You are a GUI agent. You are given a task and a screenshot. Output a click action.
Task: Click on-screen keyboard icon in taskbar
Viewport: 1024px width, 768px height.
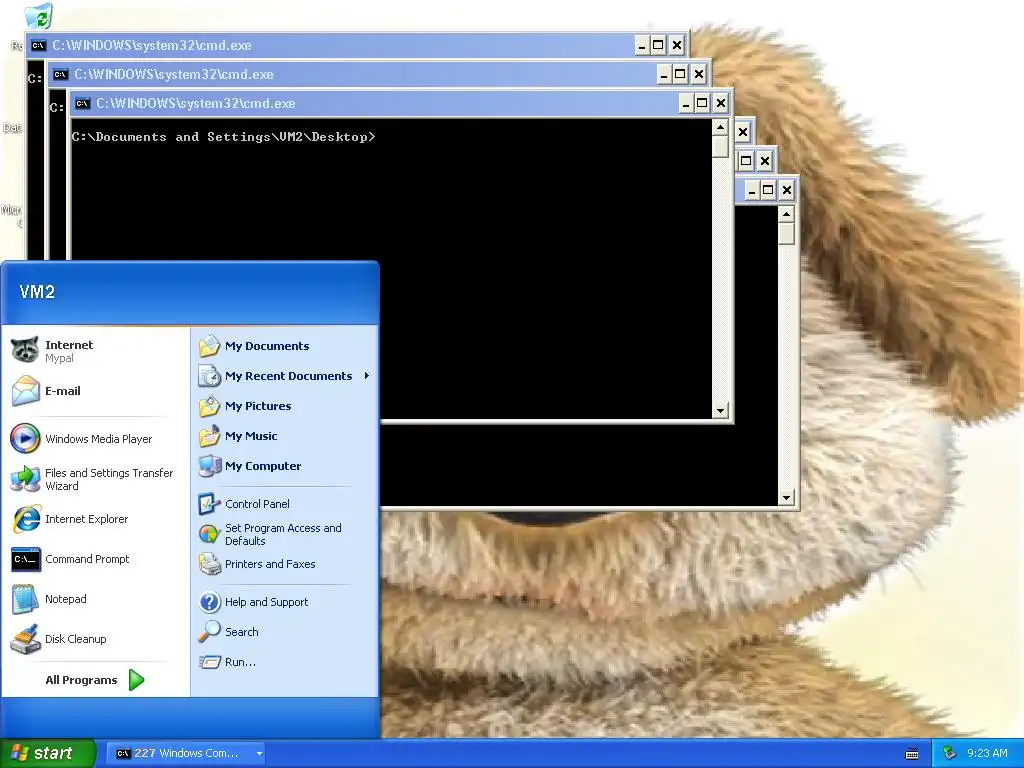pyautogui.click(x=912, y=754)
